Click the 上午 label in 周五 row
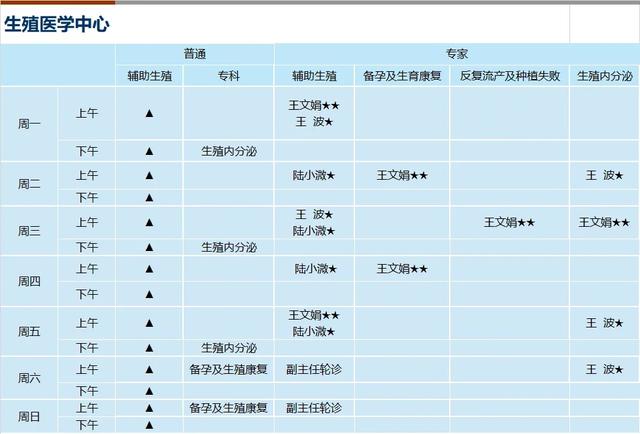 pos(87,323)
